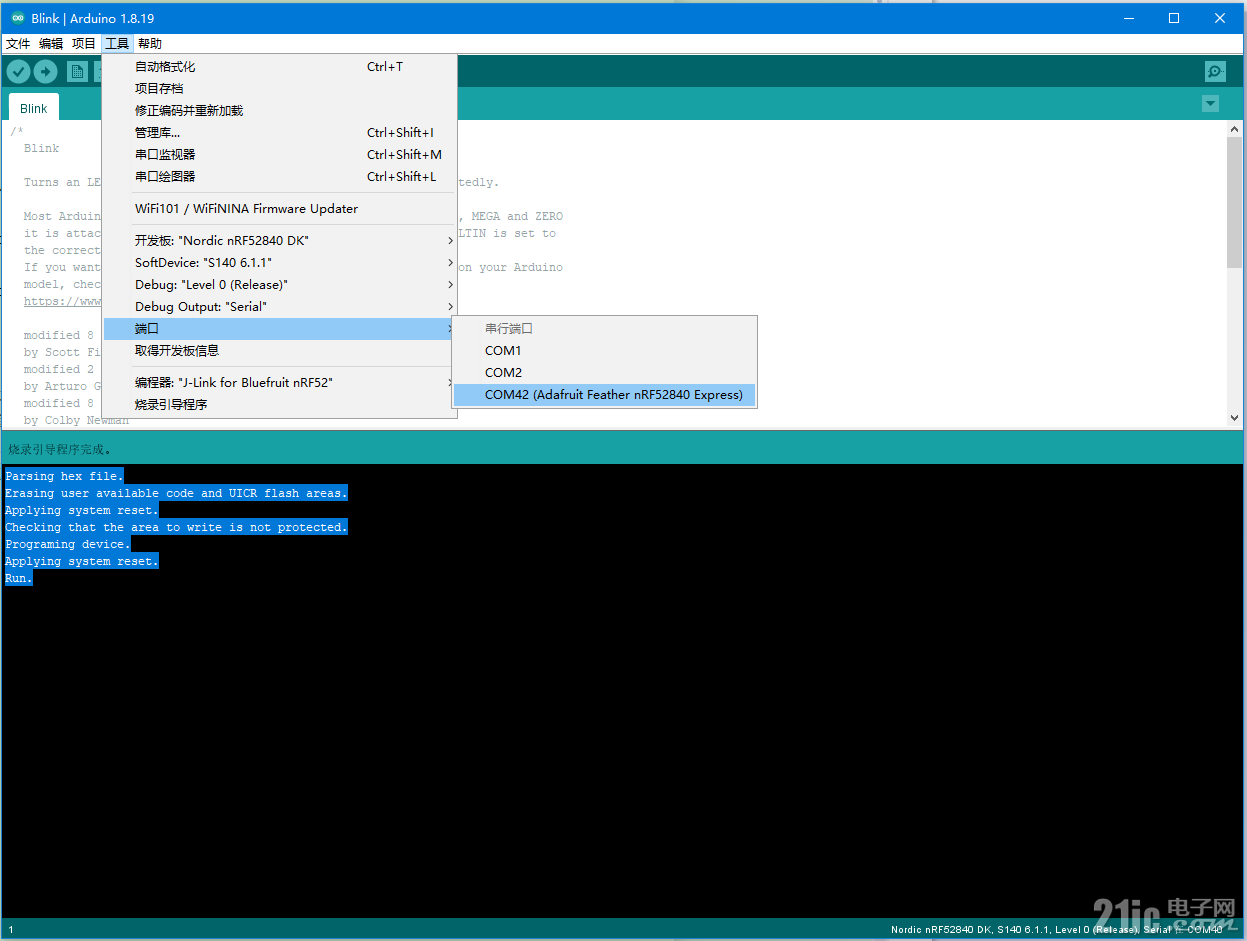
Task: Click the Arduino logo in title bar
Action: click(x=18, y=18)
